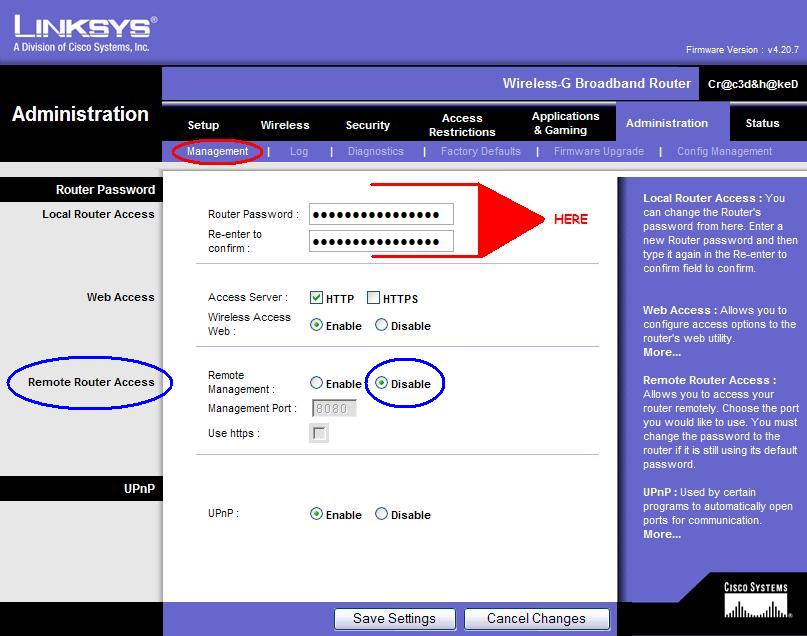Open More link under Web Access help
Image resolution: width=807 pixels, height=636 pixels.
click(x=662, y=352)
